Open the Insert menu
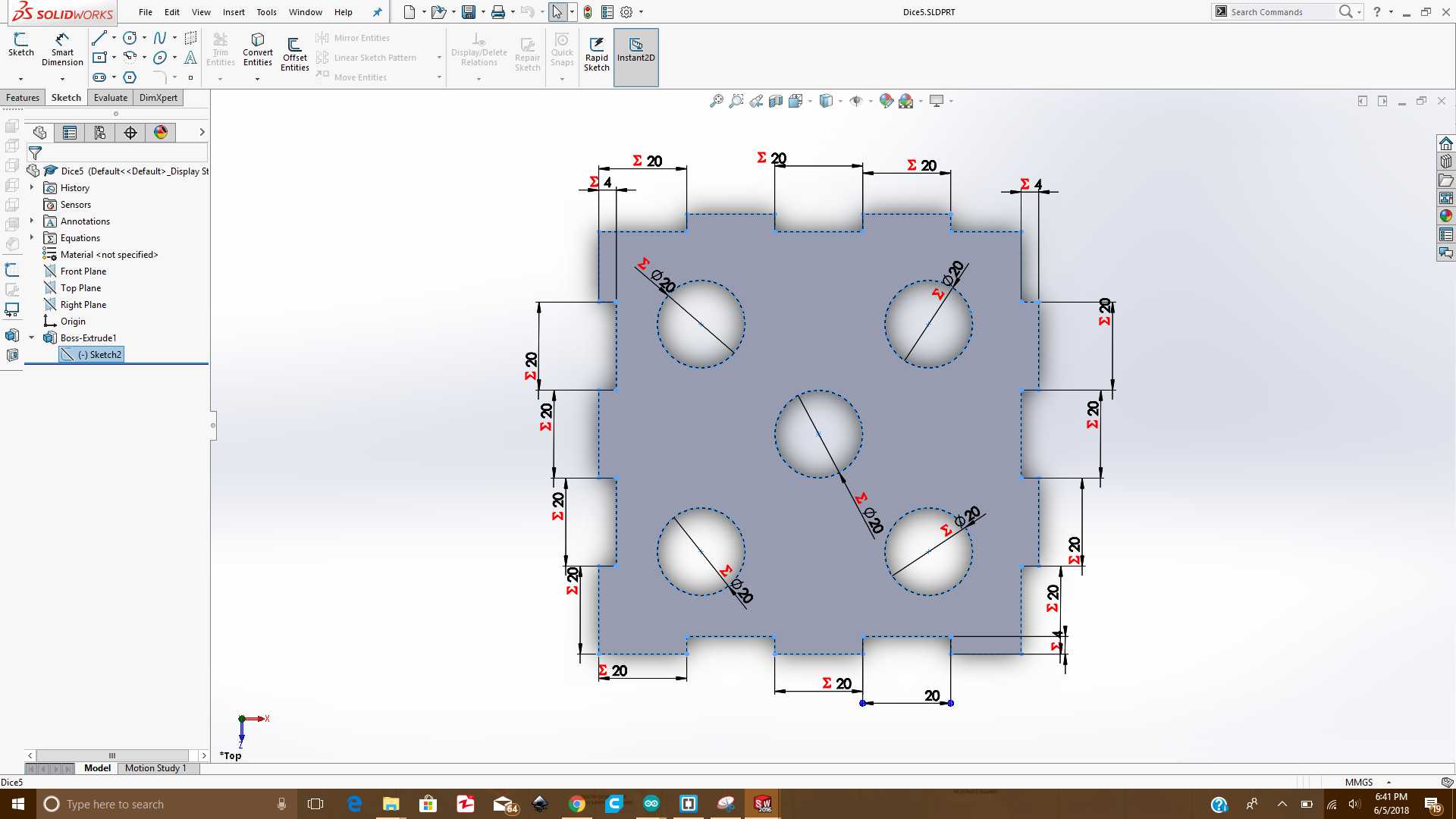Screen dimensions: 1456x819 tap(234, 12)
